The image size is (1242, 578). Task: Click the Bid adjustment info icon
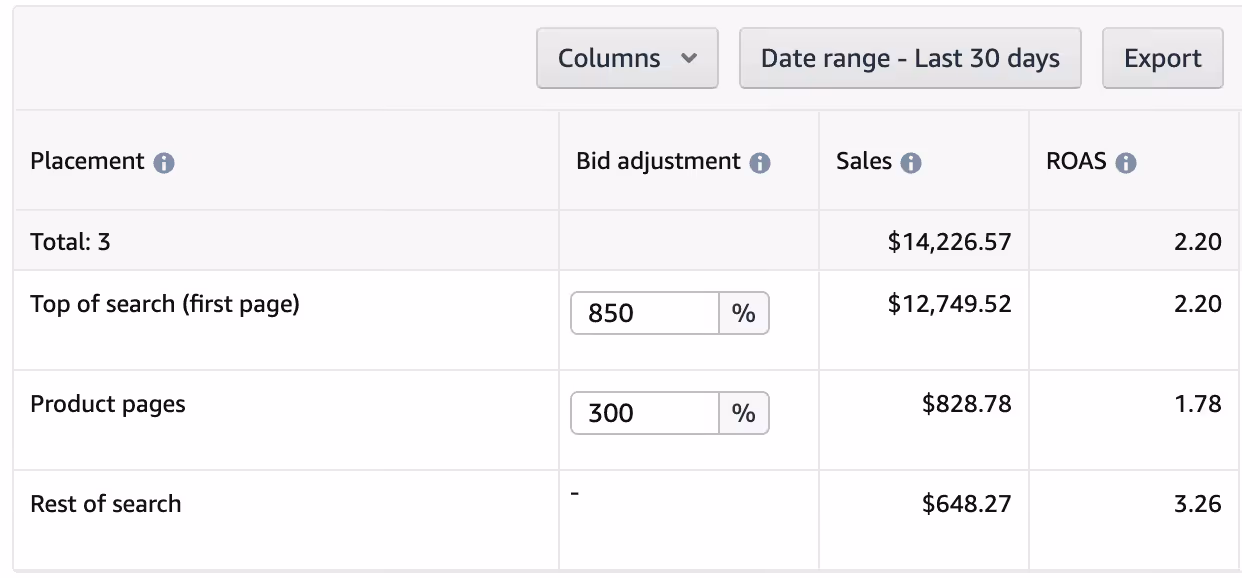coord(760,162)
